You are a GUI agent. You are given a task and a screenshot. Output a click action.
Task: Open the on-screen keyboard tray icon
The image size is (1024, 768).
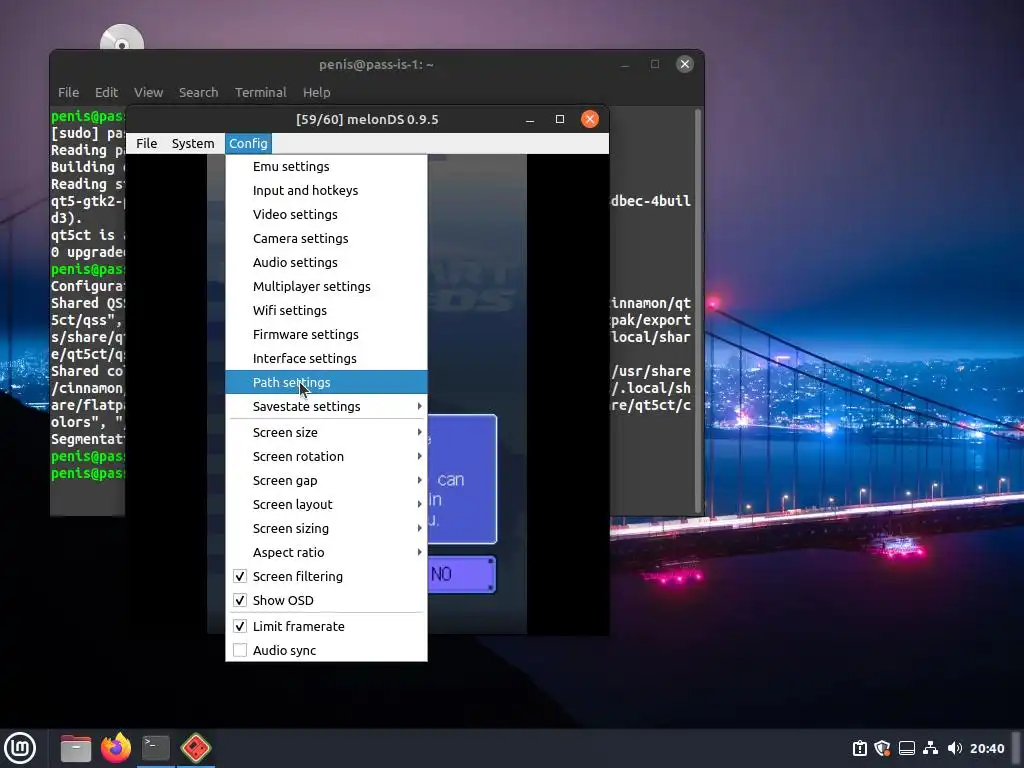[906, 748]
